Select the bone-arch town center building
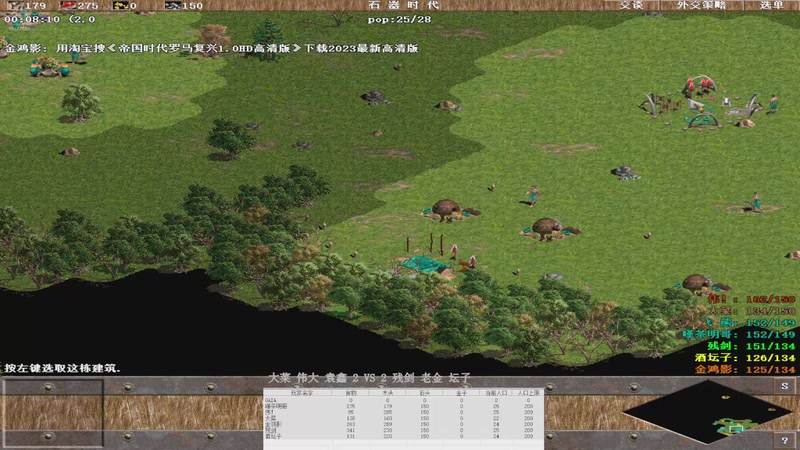 tap(702, 103)
